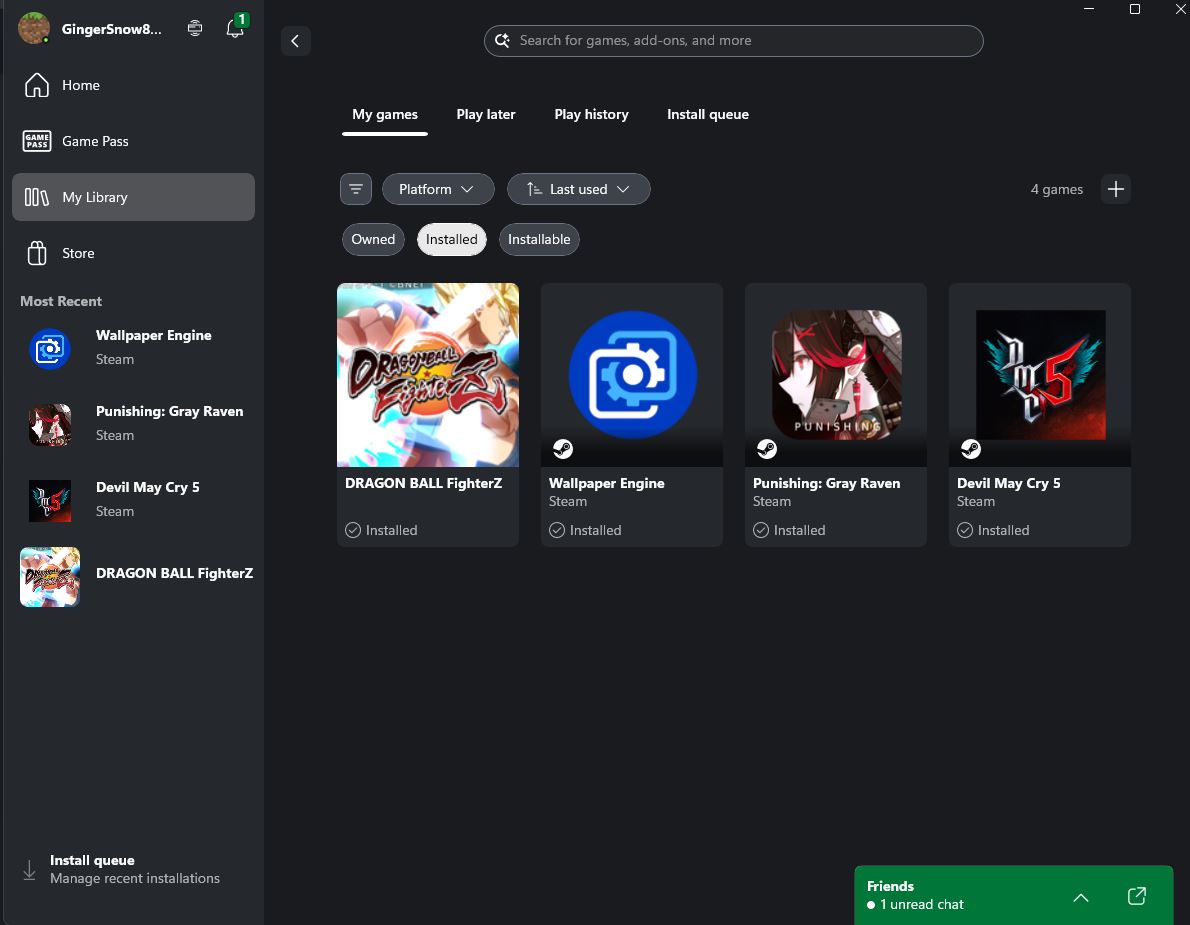Click the search games input field

pos(733,41)
